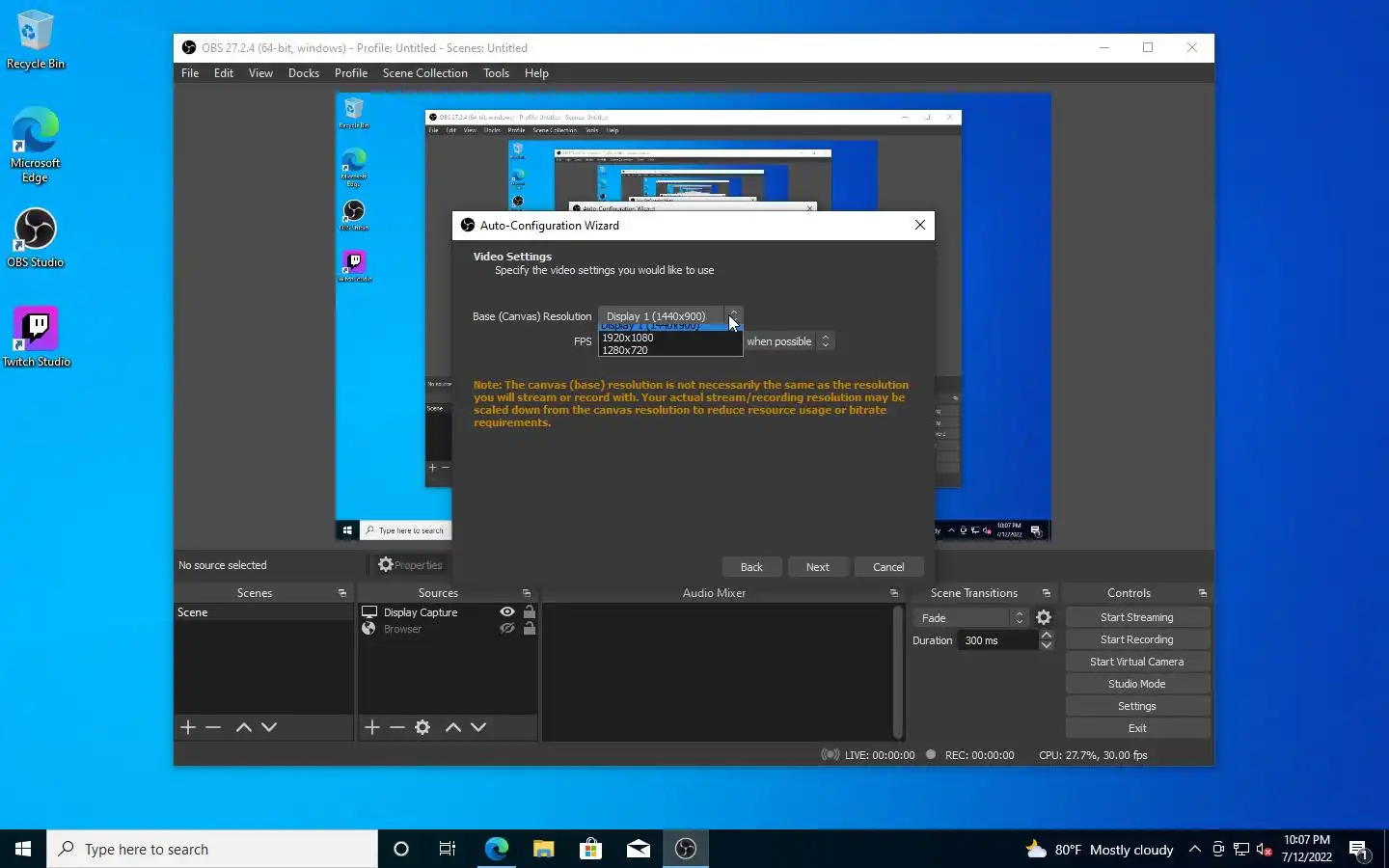1389x868 pixels.
Task: Open Twitch Studio desktop shortcut
Action: 37,338
